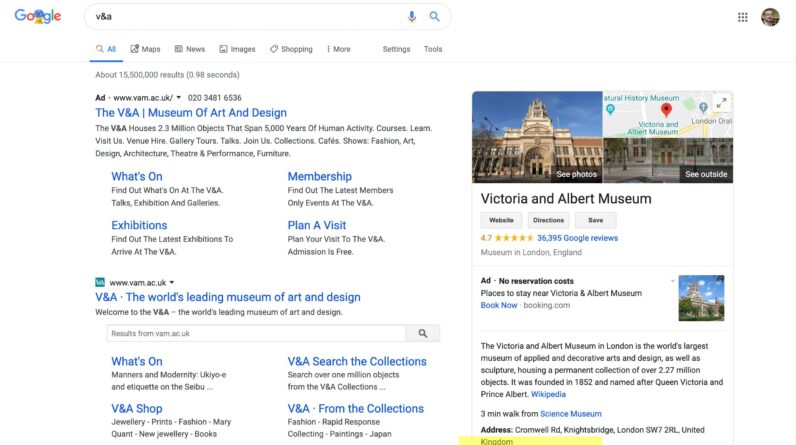Click the Victoria and Albert Museum heading
Viewport: 796px width, 445px height.
(566, 198)
